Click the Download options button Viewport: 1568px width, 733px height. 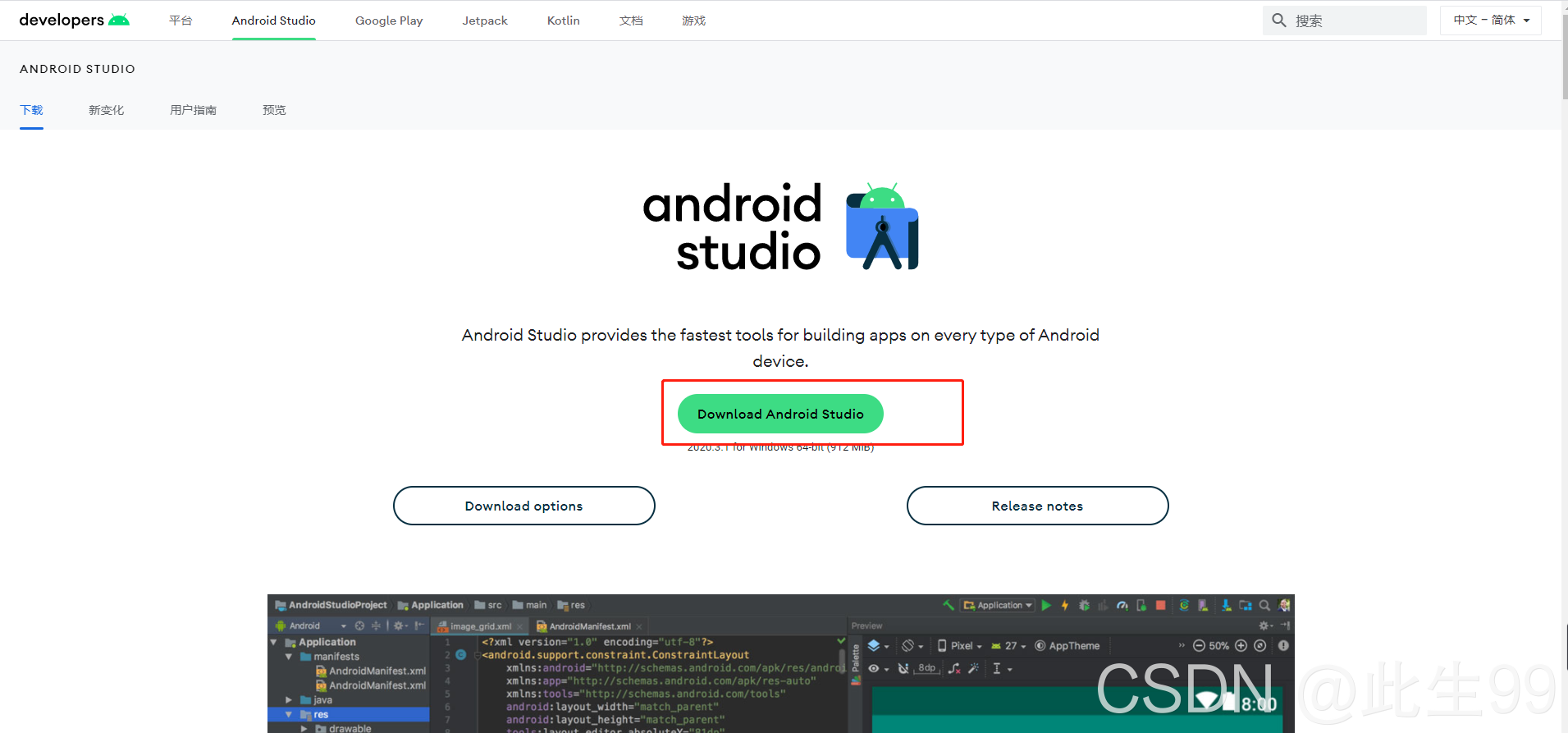pos(524,506)
